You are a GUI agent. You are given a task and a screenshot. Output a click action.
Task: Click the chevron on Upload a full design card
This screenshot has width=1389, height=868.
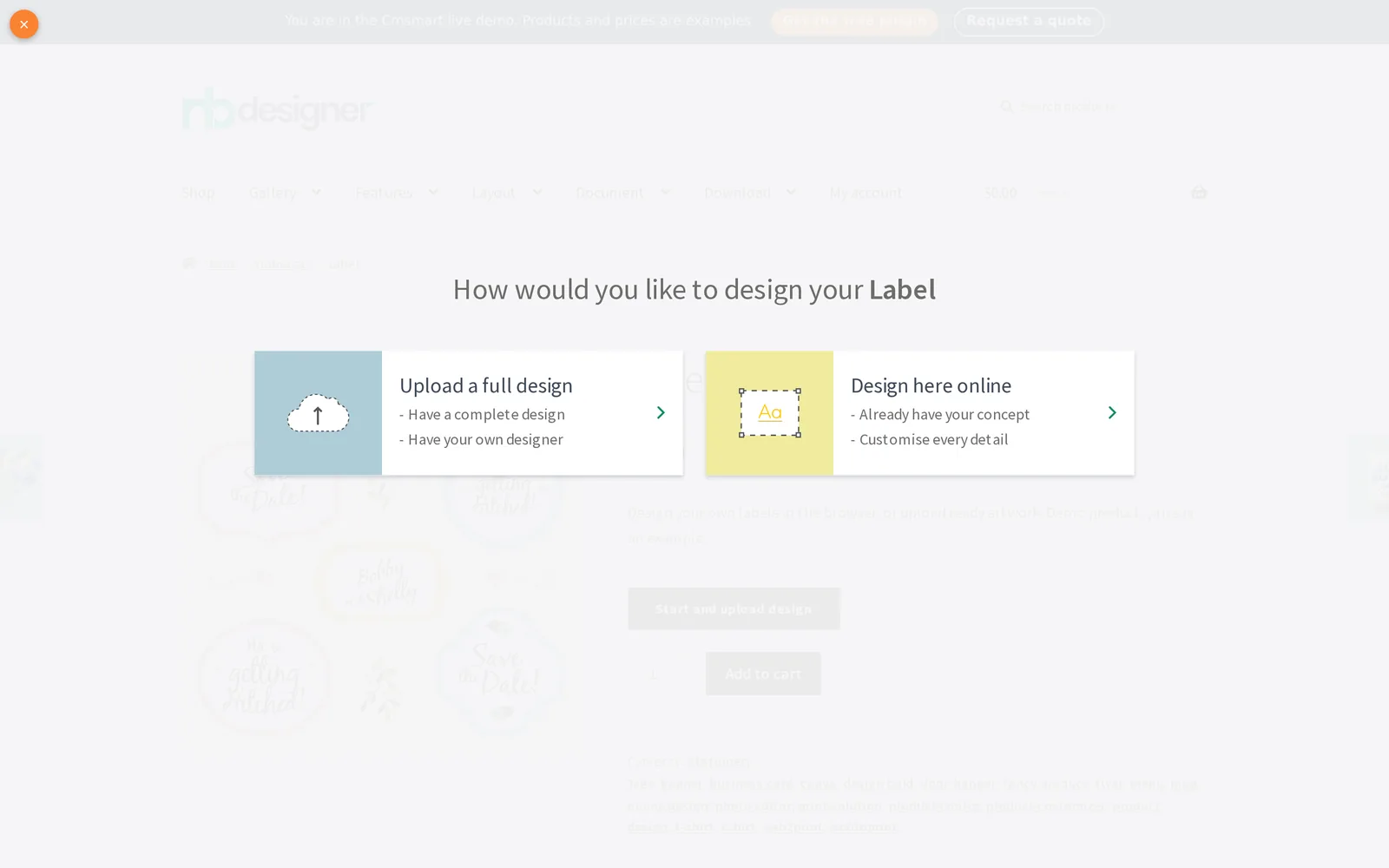click(661, 412)
